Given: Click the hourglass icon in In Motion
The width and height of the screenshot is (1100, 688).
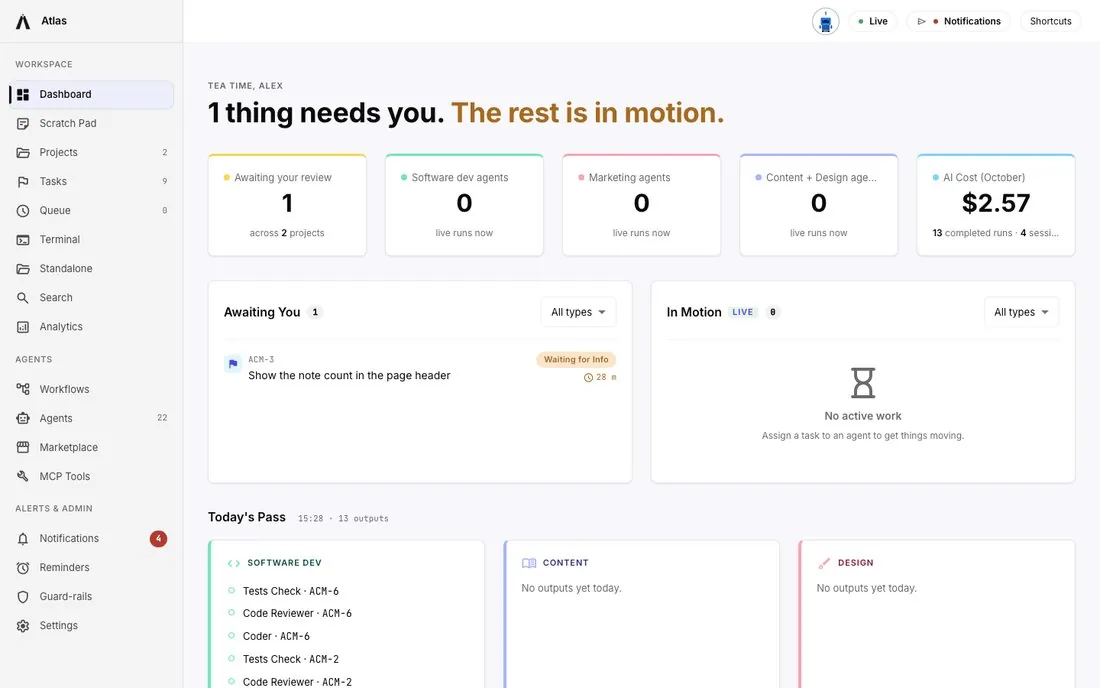Looking at the screenshot, I should point(863,383).
